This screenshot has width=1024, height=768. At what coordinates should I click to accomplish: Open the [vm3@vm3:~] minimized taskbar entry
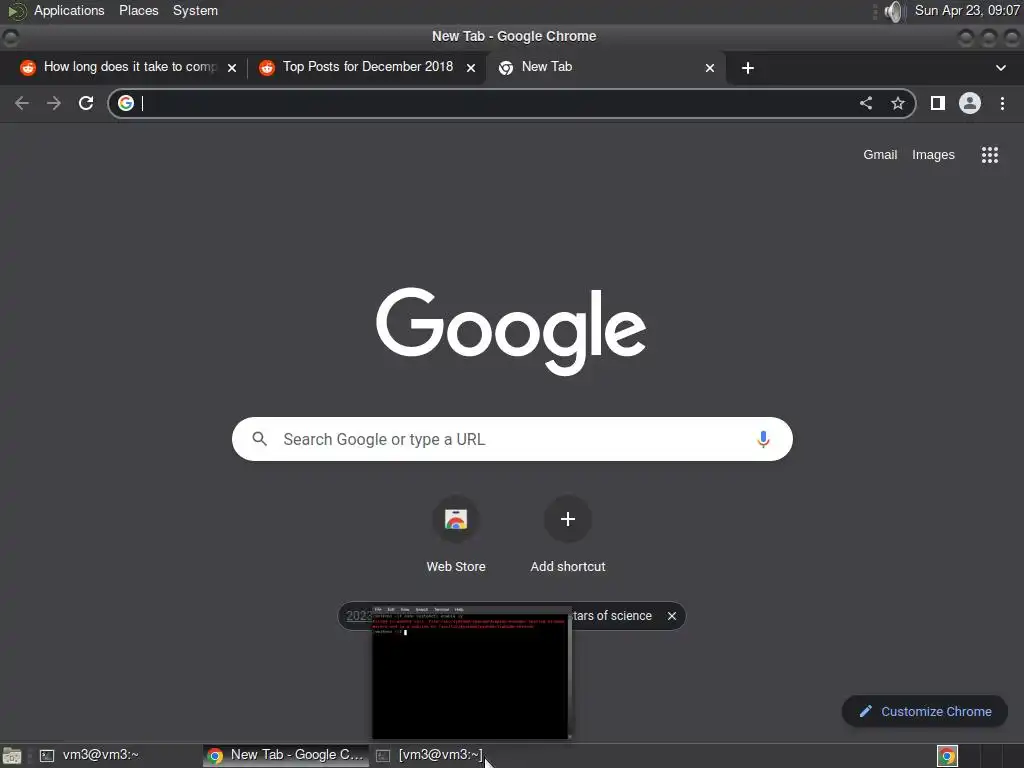pos(431,756)
